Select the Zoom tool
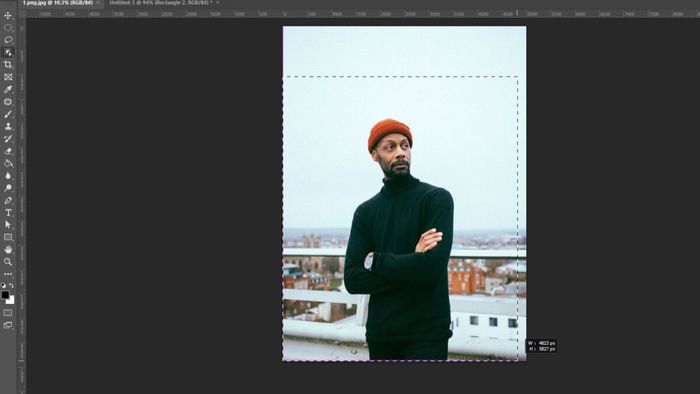Image resolution: width=700 pixels, height=394 pixels. 8,262
